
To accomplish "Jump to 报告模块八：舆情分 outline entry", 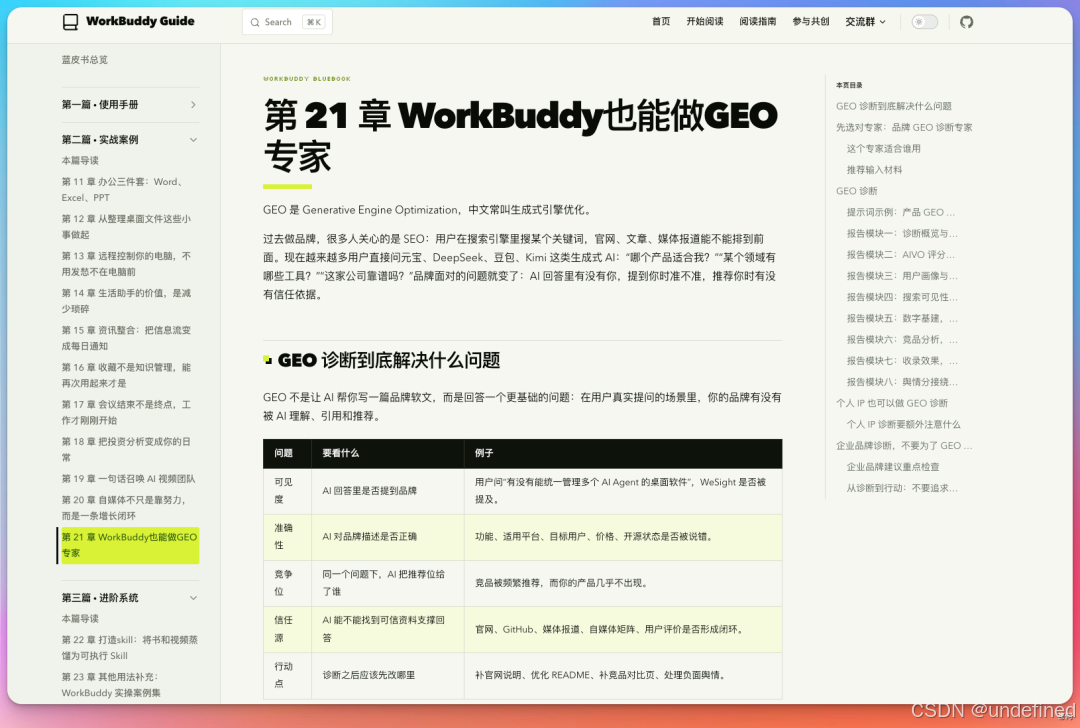I will 902,382.
